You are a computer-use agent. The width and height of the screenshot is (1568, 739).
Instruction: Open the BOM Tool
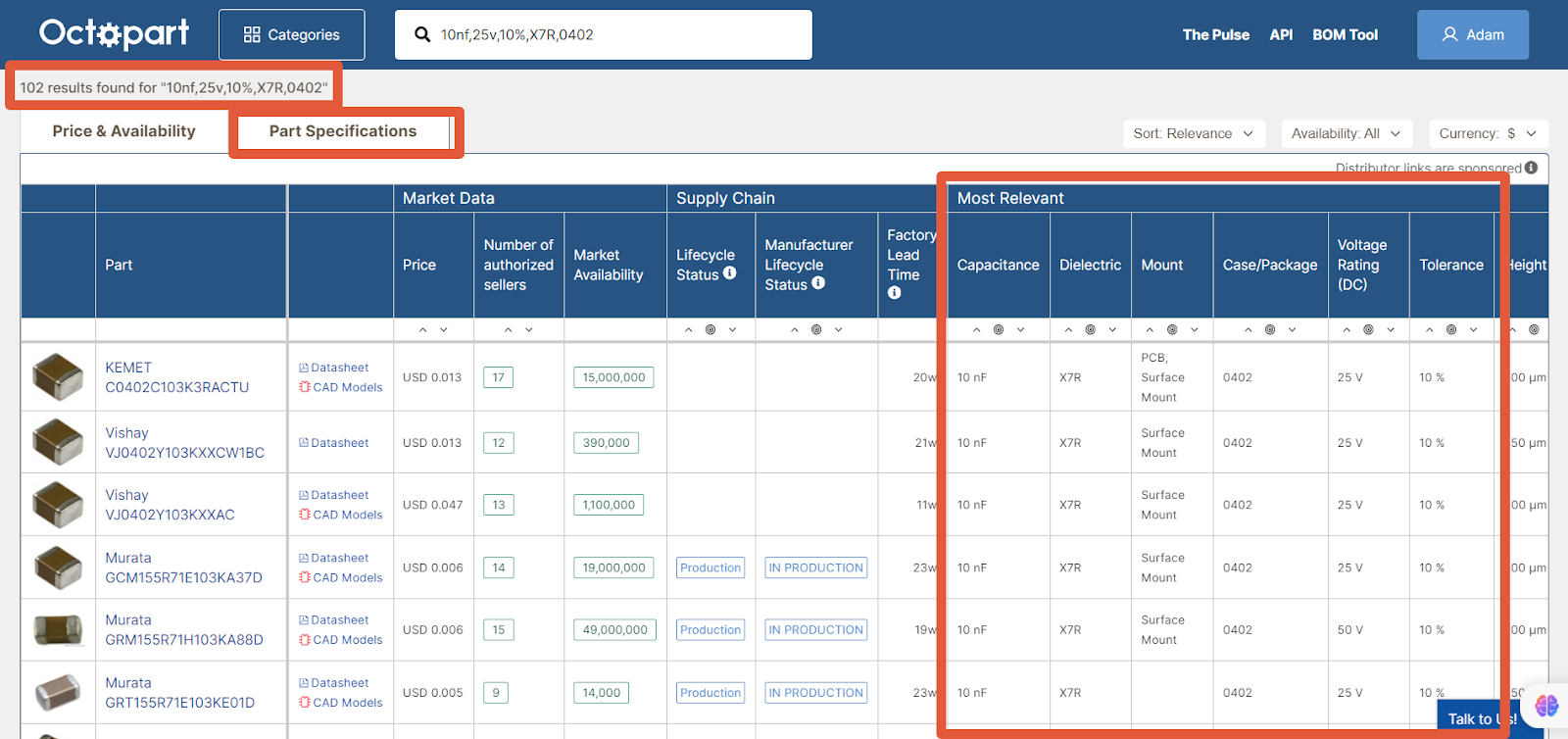tap(1345, 34)
